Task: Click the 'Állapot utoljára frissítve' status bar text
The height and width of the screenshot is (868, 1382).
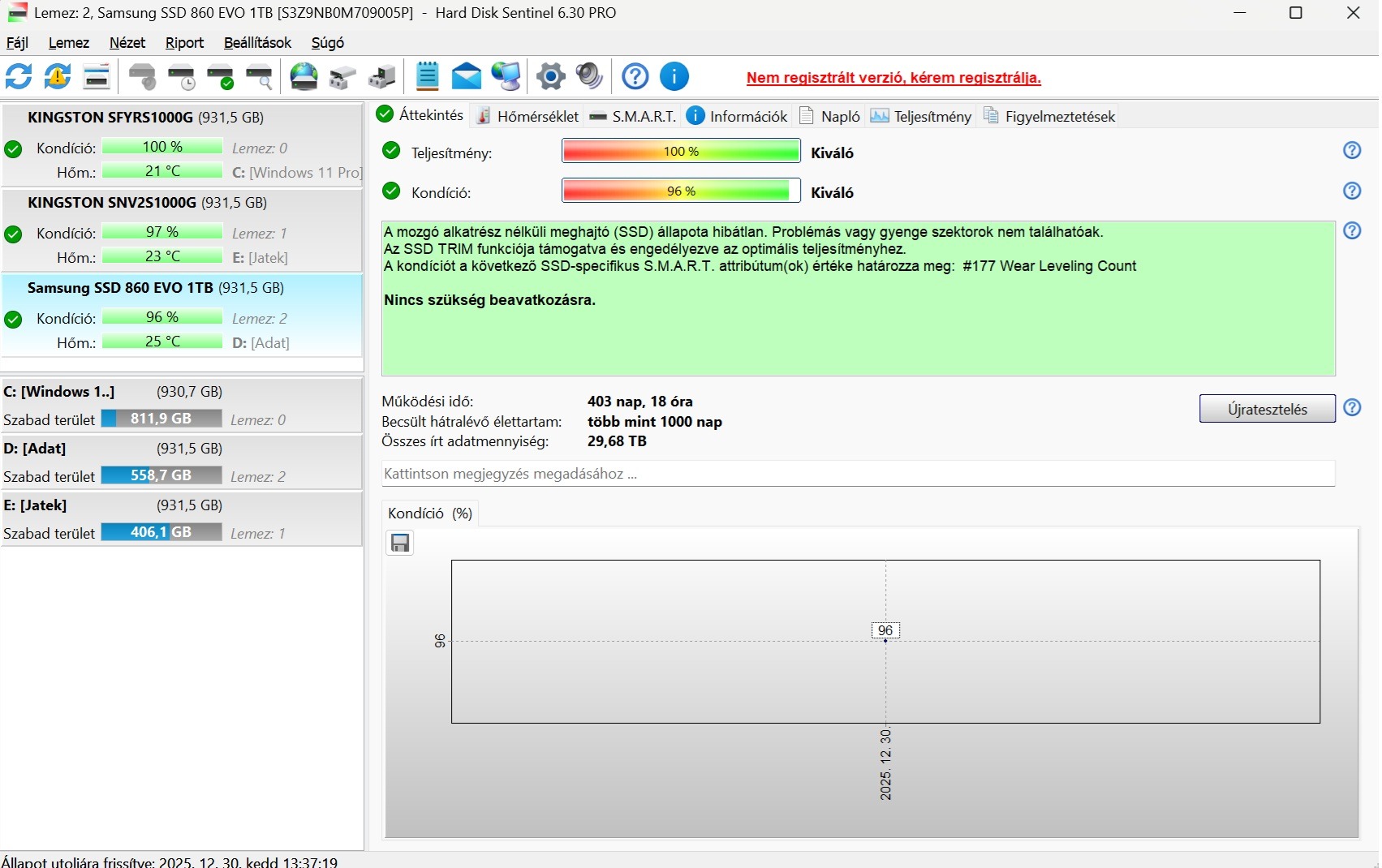Action: click(x=170, y=862)
